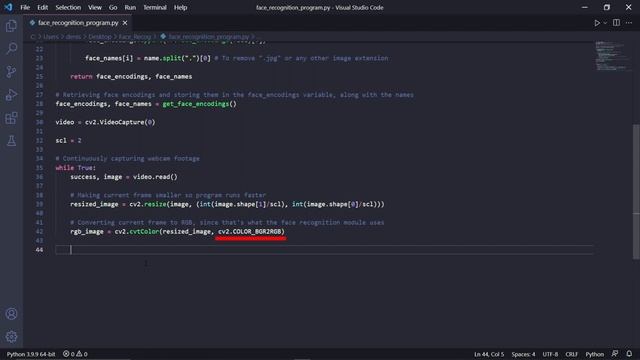Close the face_recognition_program.py tab
640x360 pixels.
pyautogui.click(x=125, y=23)
